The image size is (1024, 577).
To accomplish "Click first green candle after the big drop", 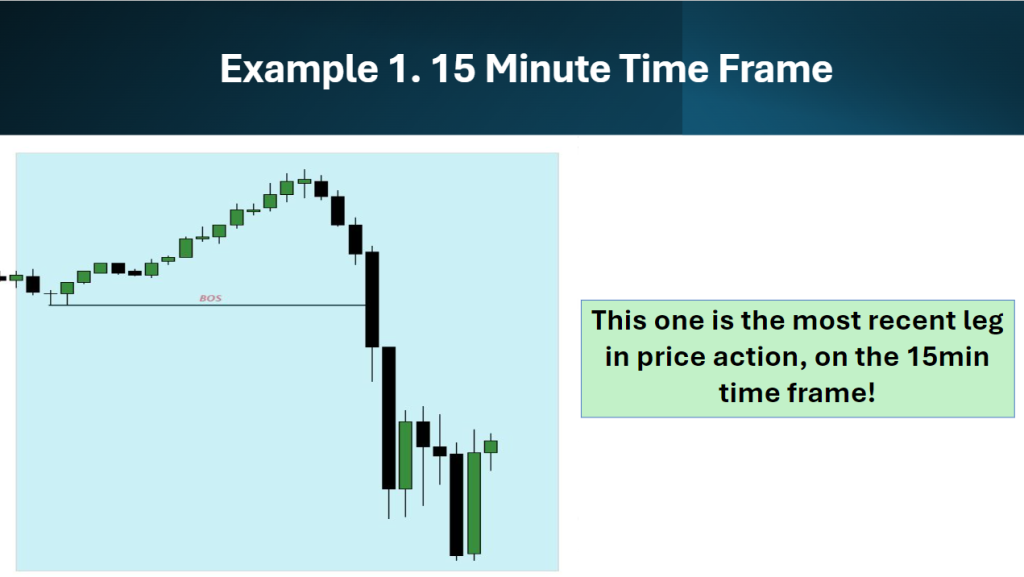I will pos(405,455).
